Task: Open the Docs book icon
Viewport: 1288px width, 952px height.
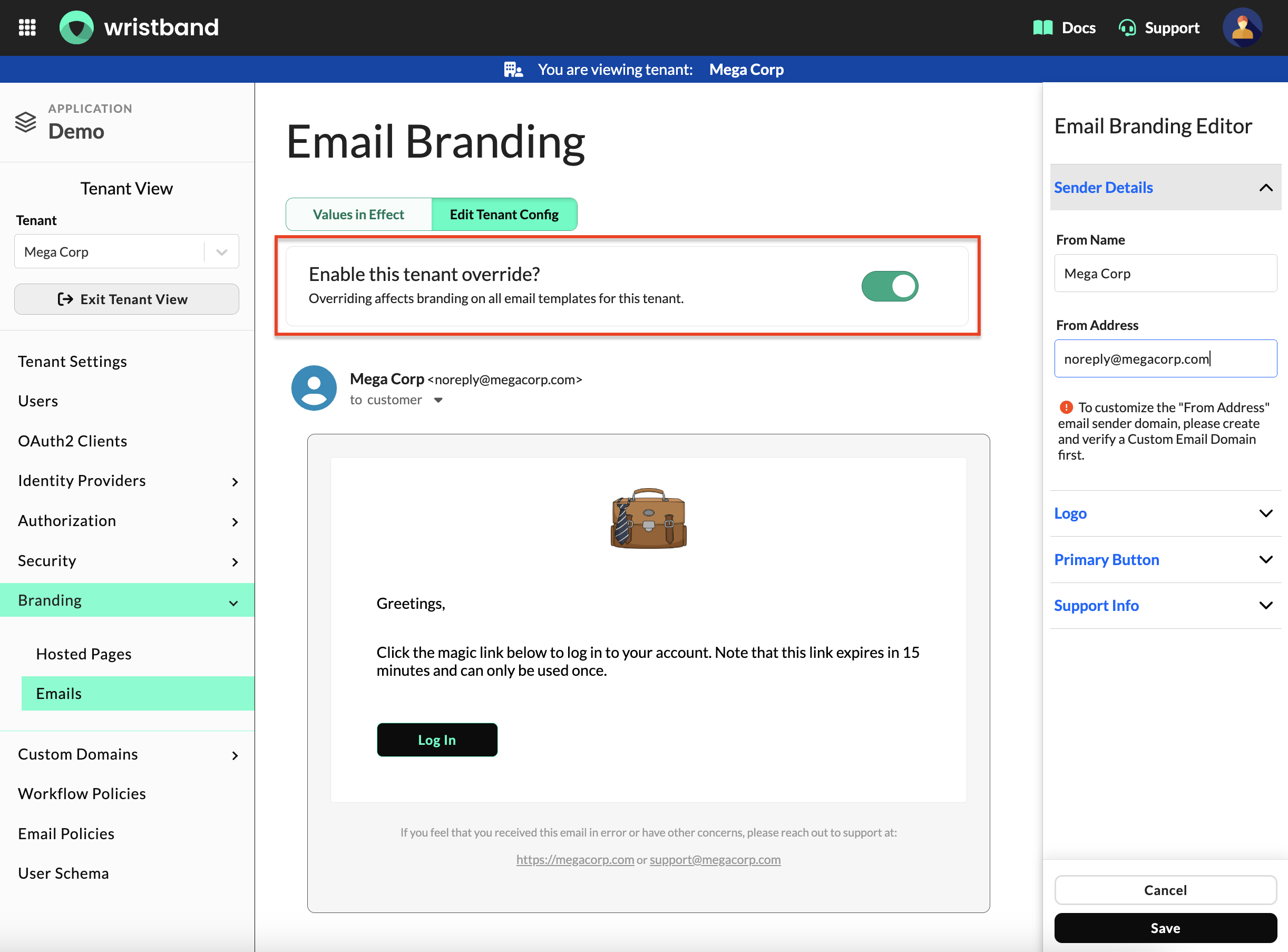Action: point(1042,27)
